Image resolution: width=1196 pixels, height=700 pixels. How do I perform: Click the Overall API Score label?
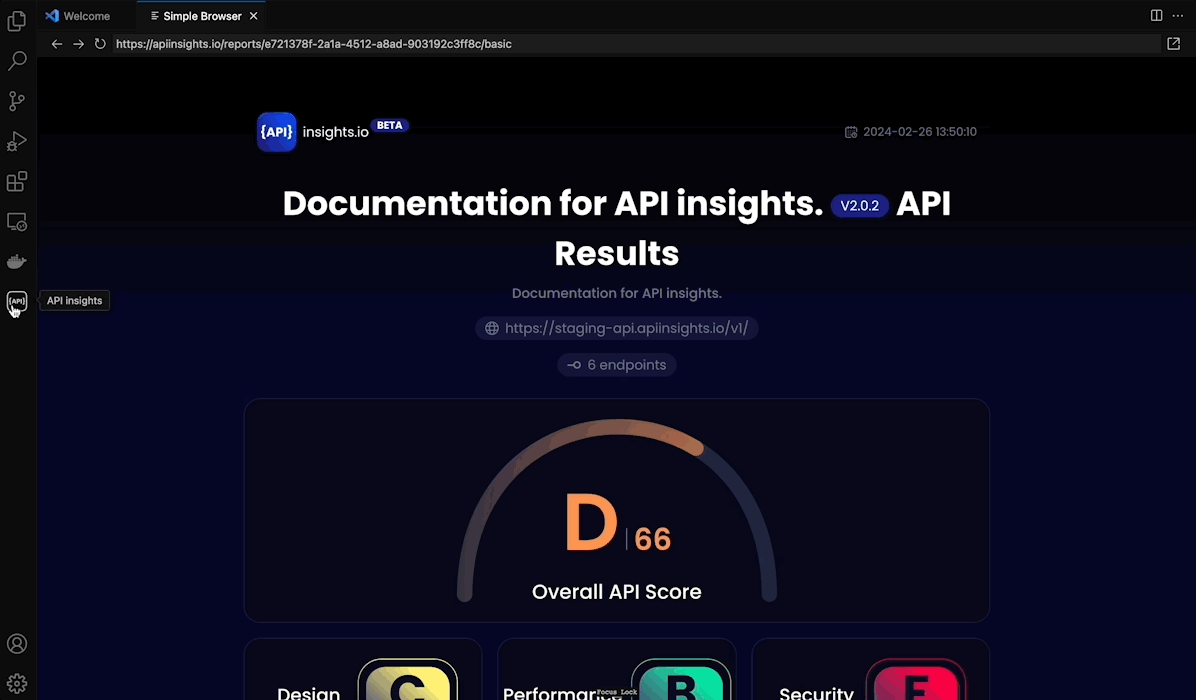616,592
